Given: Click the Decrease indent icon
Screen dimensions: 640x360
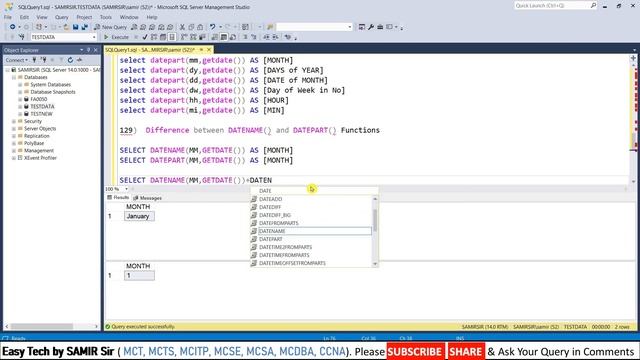Looking at the screenshot, I should tap(266, 37).
